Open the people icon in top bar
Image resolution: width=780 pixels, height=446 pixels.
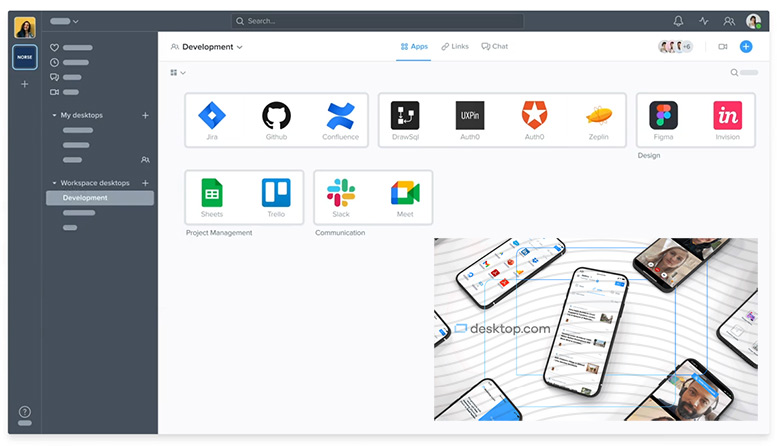(x=729, y=21)
